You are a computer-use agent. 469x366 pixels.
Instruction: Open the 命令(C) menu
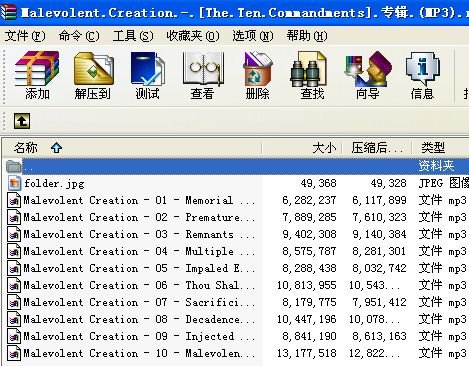pyautogui.click(x=79, y=36)
